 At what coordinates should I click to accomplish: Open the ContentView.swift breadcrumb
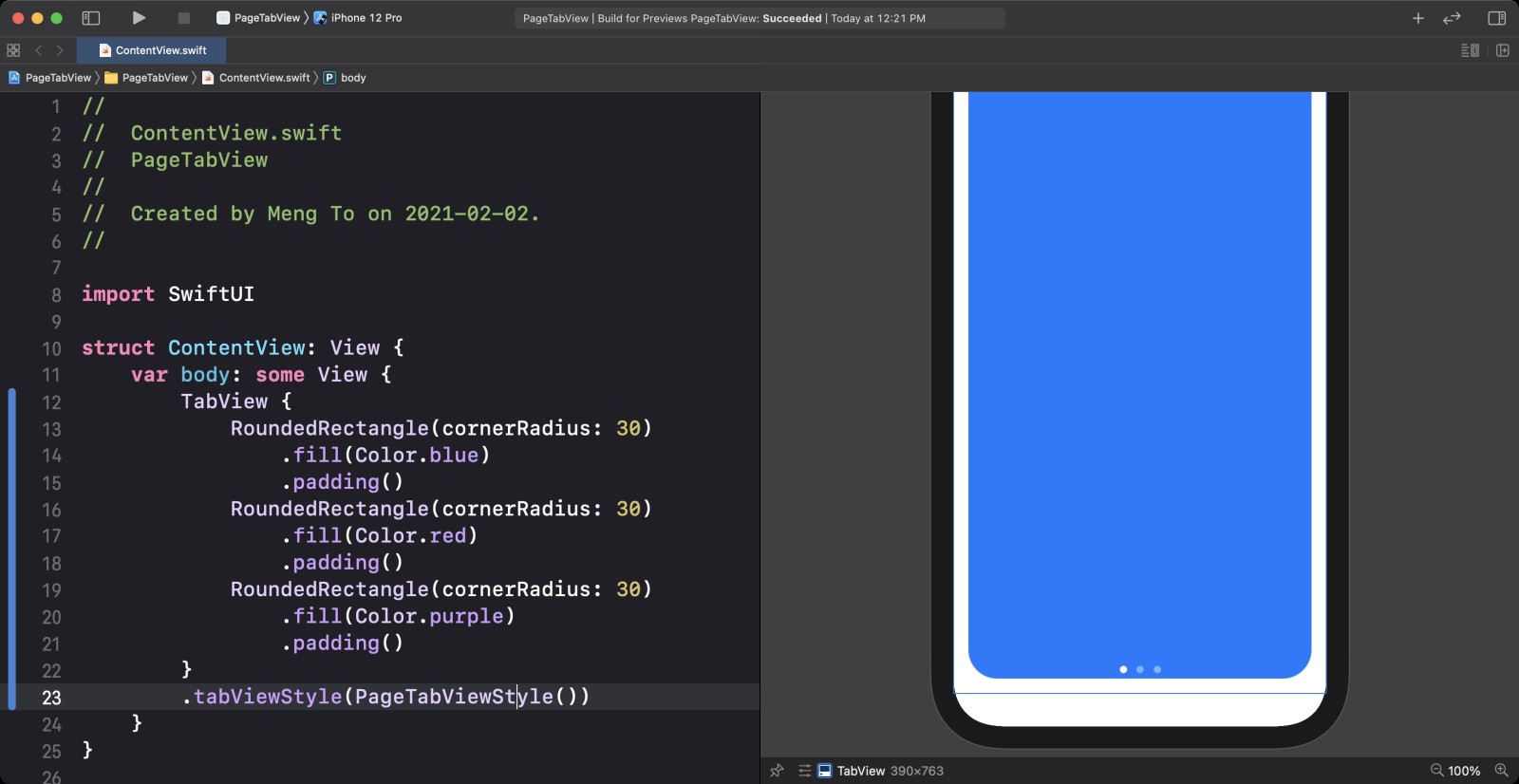coord(256,78)
